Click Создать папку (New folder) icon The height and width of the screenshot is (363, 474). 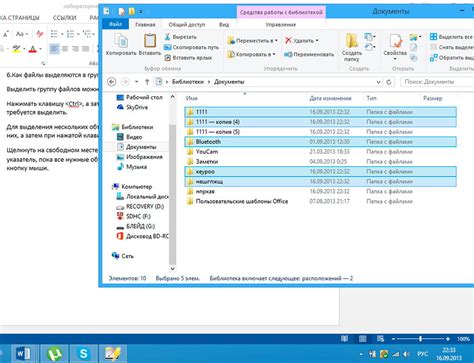(352, 41)
